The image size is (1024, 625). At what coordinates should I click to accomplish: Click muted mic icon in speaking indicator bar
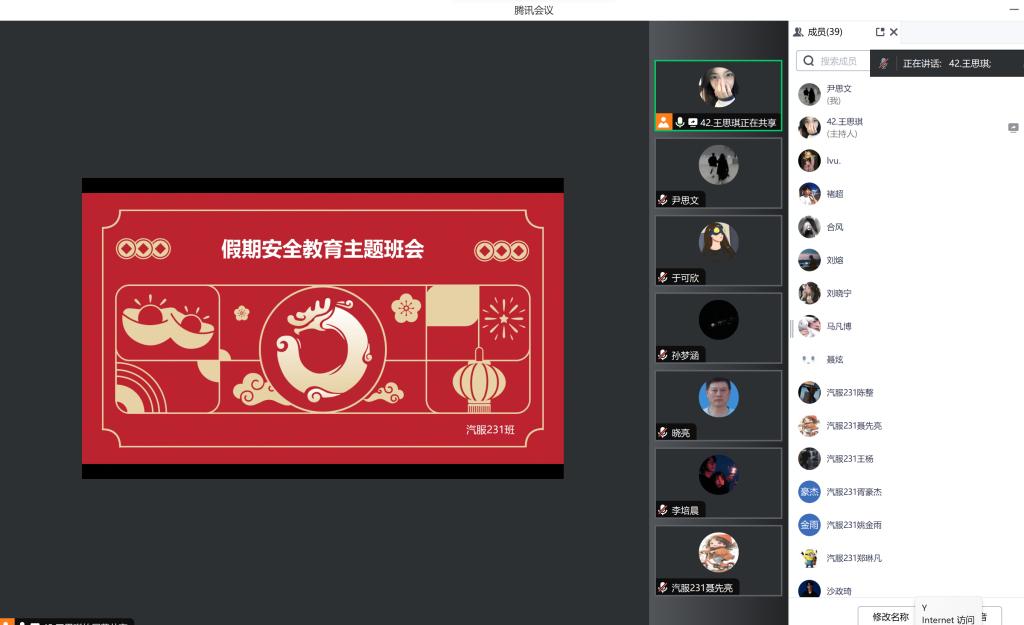click(883, 63)
